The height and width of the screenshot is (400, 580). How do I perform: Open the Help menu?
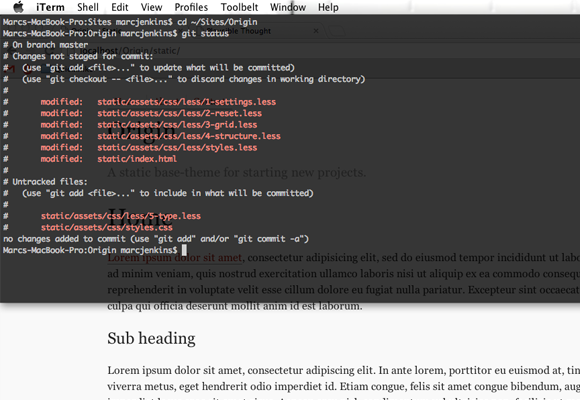click(328, 7)
